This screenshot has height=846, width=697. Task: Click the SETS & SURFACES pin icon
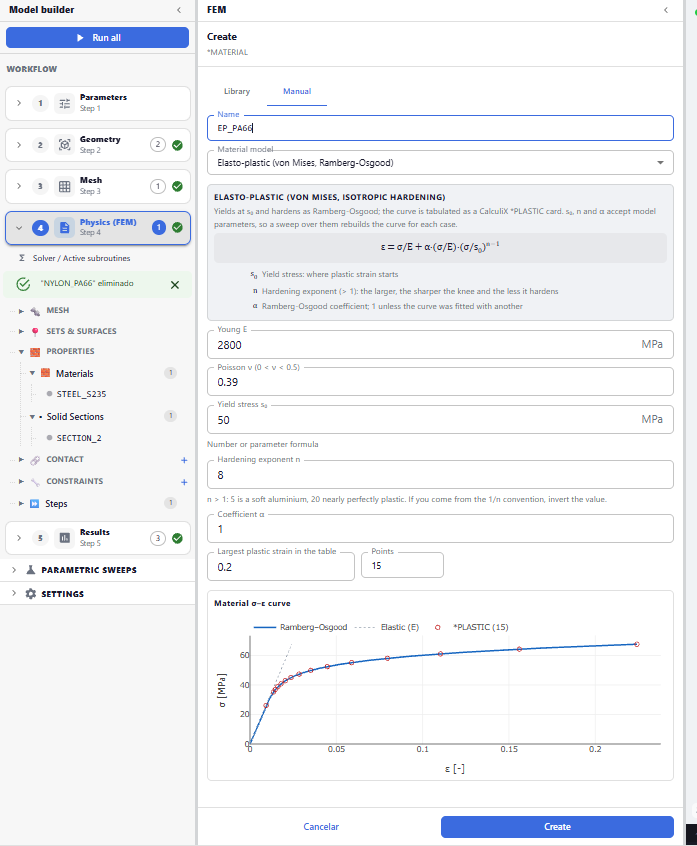click(x=35, y=331)
